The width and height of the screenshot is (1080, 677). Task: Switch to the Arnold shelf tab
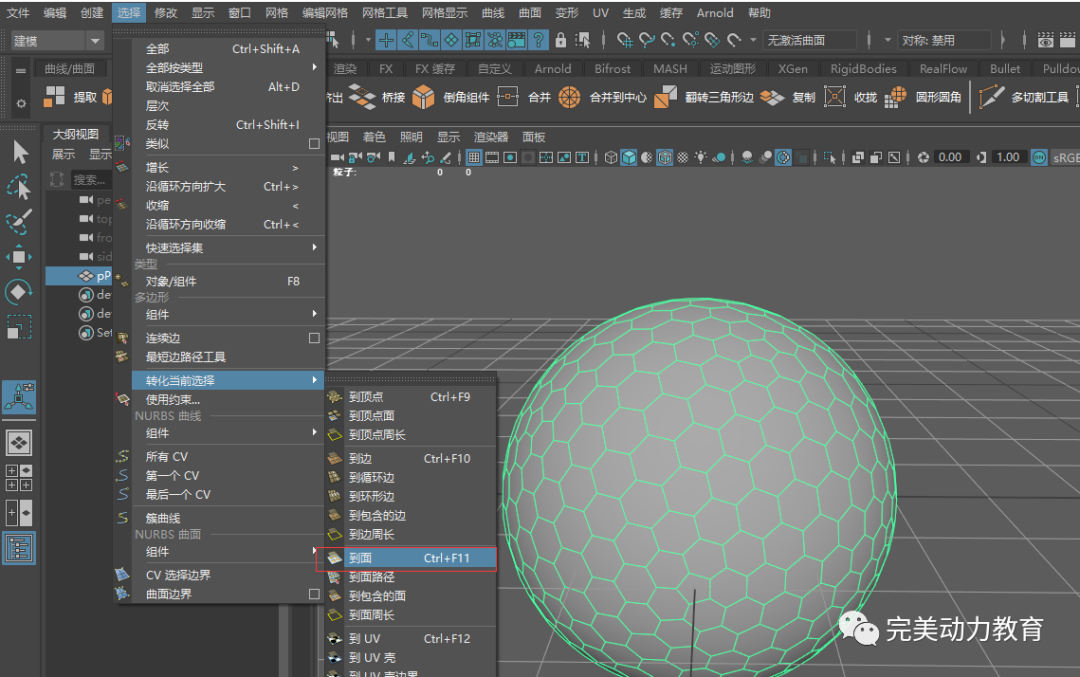tap(552, 69)
